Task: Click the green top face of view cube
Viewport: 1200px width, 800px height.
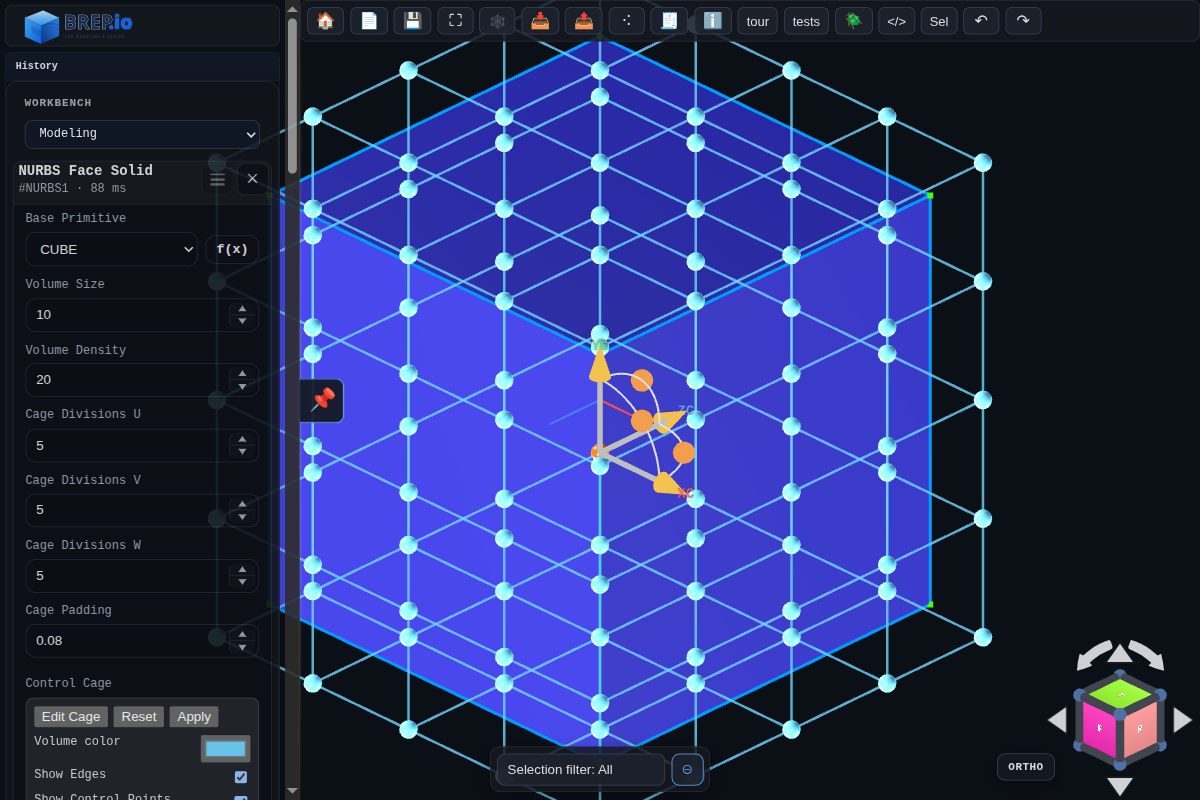Action: (1120, 693)
